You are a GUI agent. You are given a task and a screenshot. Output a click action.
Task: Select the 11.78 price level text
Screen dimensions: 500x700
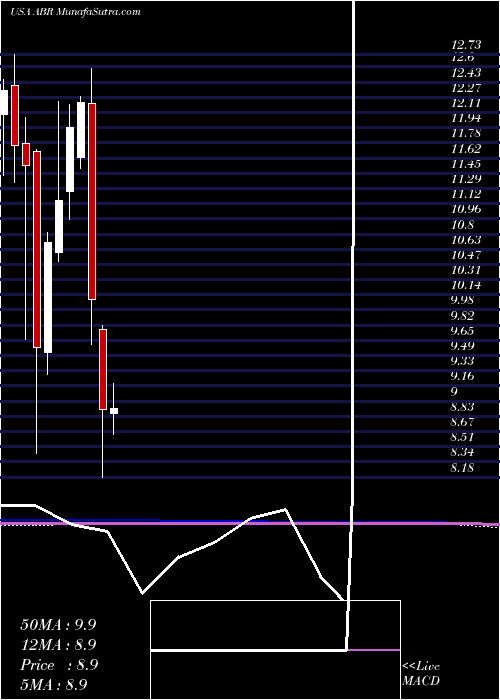[x=466, y=133]
